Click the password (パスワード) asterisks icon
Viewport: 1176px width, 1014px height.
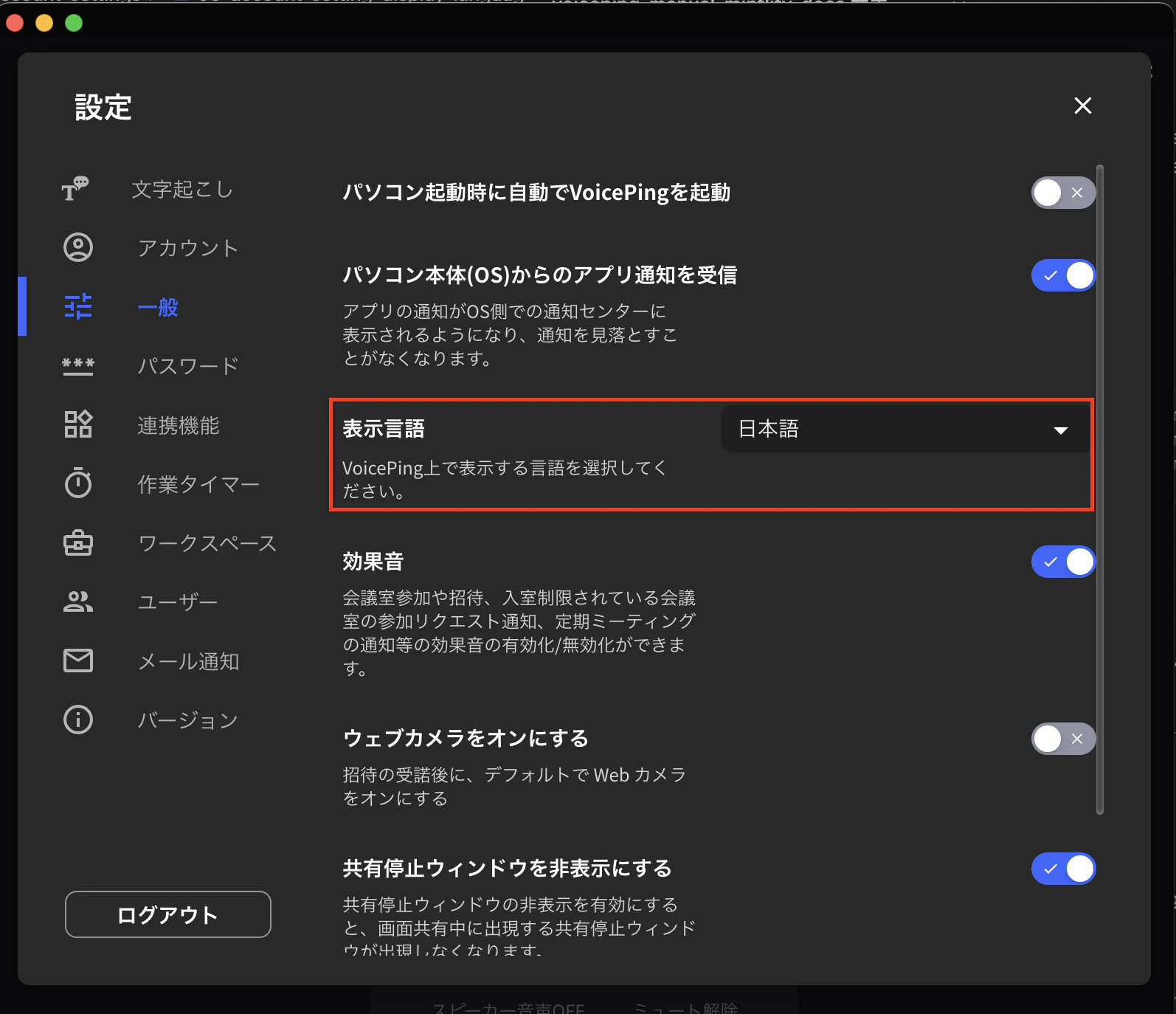click(x=78, y=366)
